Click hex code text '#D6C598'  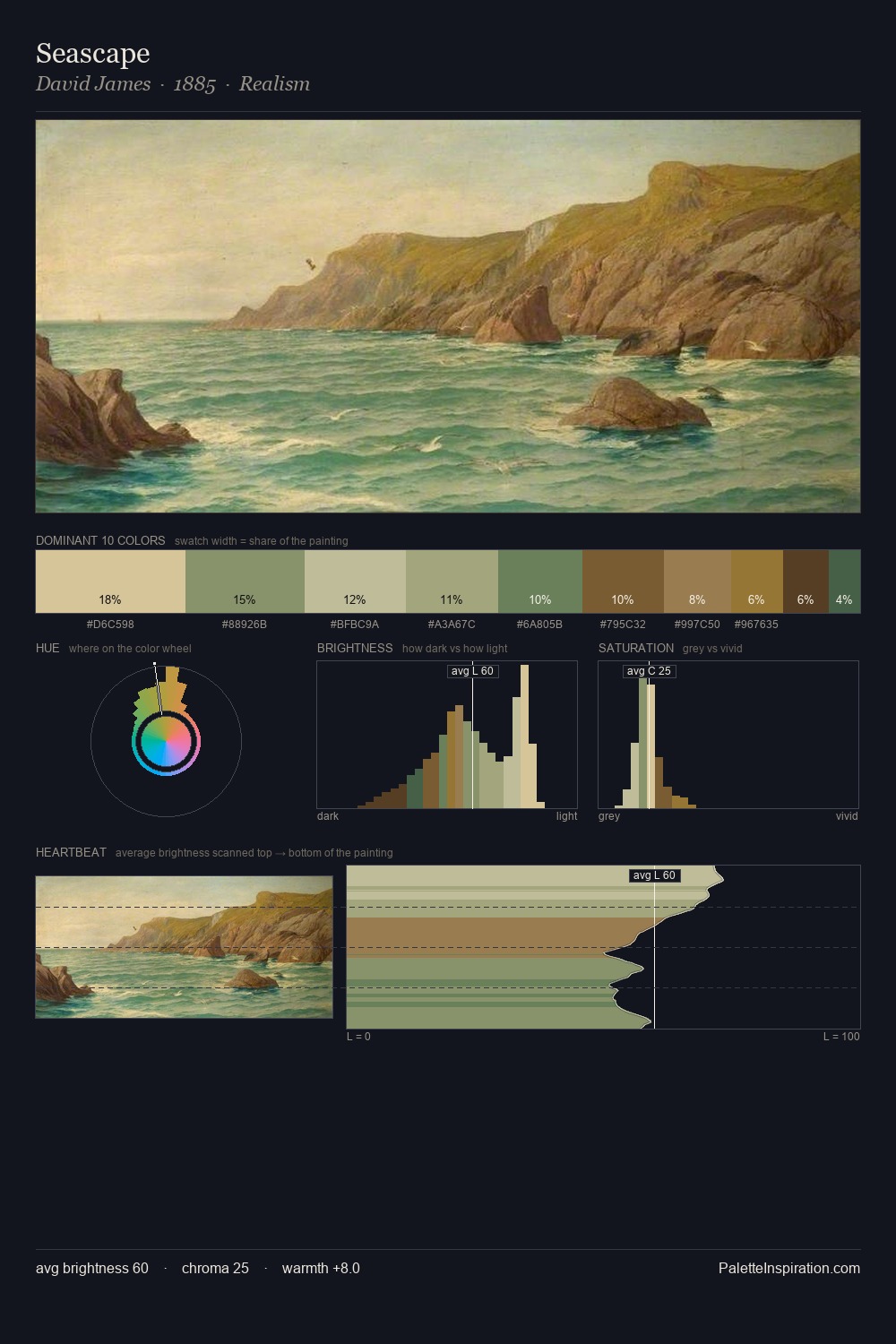tap(110, 625)
